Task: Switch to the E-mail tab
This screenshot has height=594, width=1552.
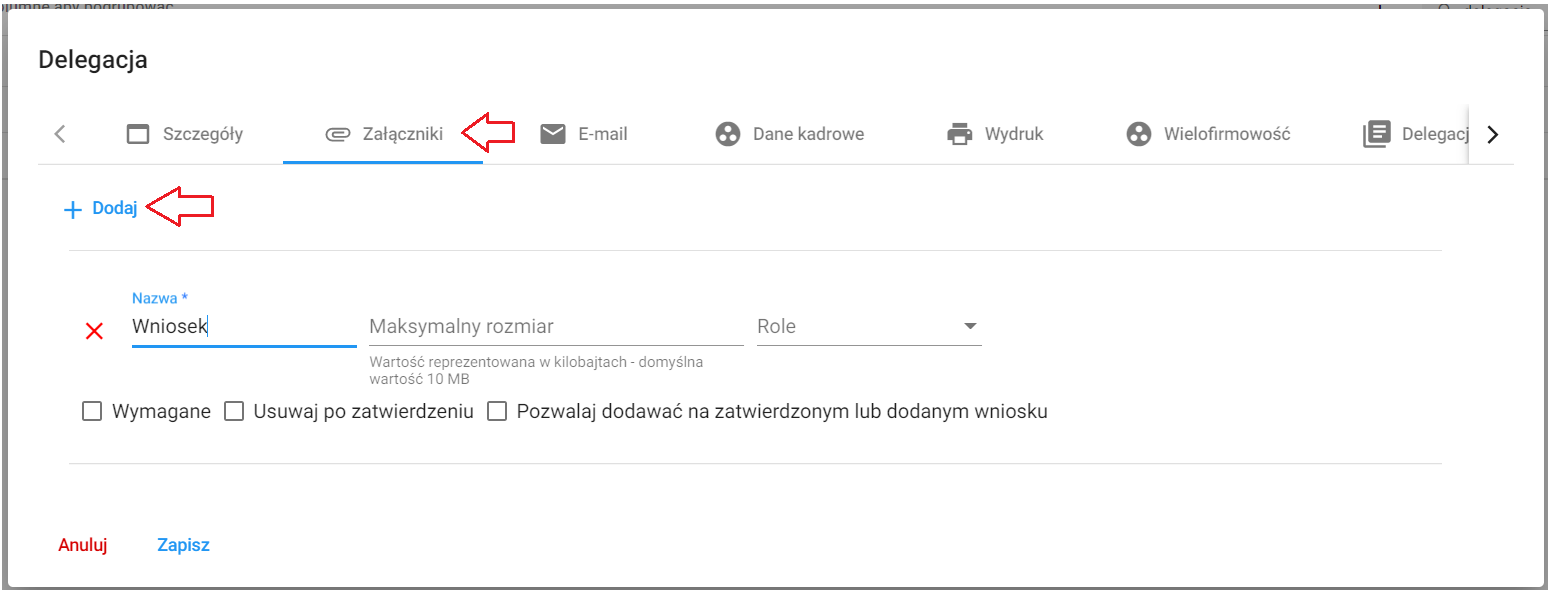Action: (584, 134)
